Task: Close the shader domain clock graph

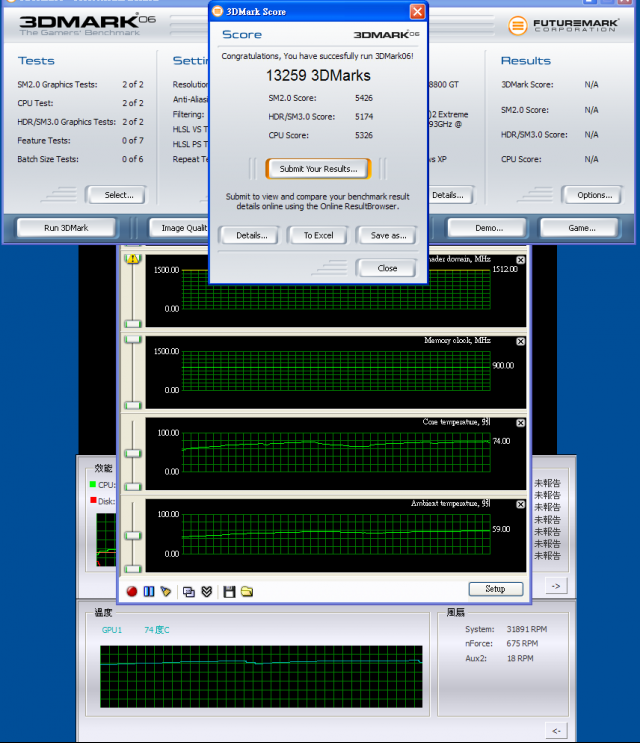Action: 520,260
